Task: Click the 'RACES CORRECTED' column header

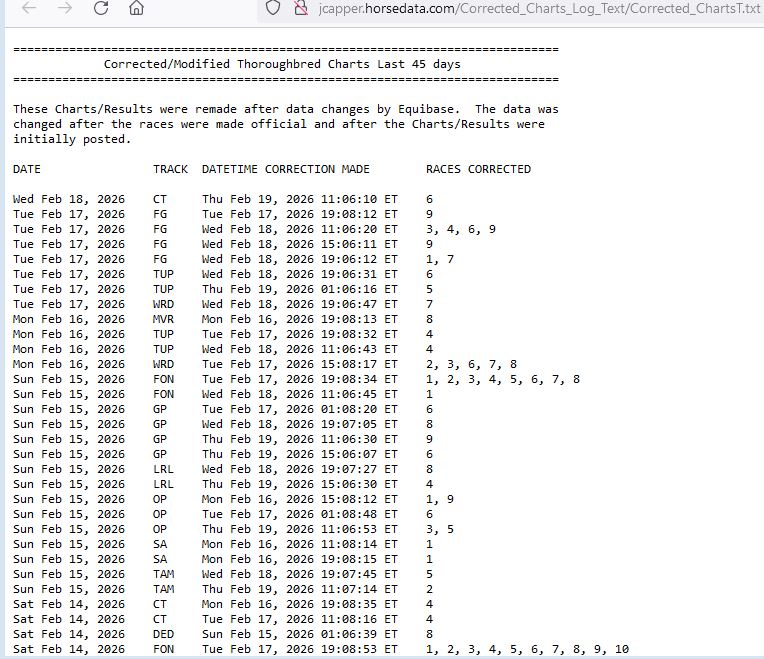Action: (x=478, y=169)
